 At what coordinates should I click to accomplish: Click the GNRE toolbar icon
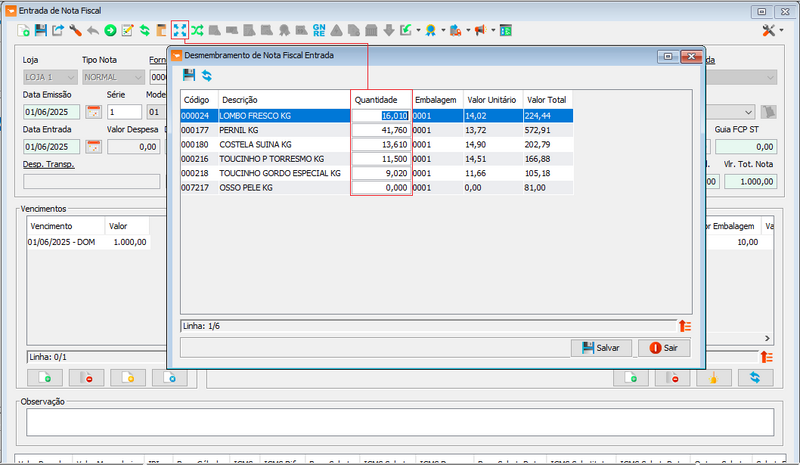[319, 30]
